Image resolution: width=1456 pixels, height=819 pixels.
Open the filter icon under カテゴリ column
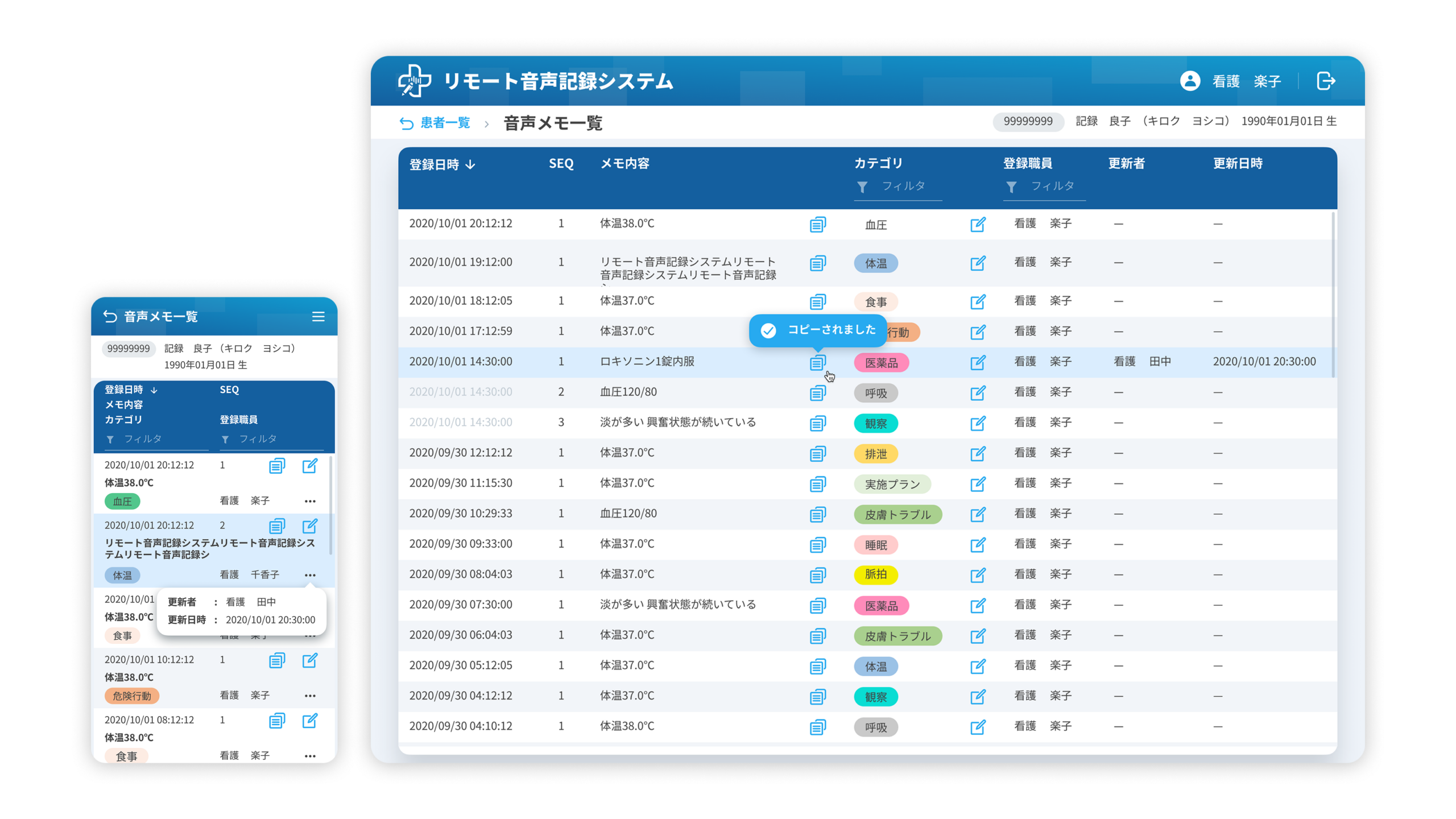(862, 185)
